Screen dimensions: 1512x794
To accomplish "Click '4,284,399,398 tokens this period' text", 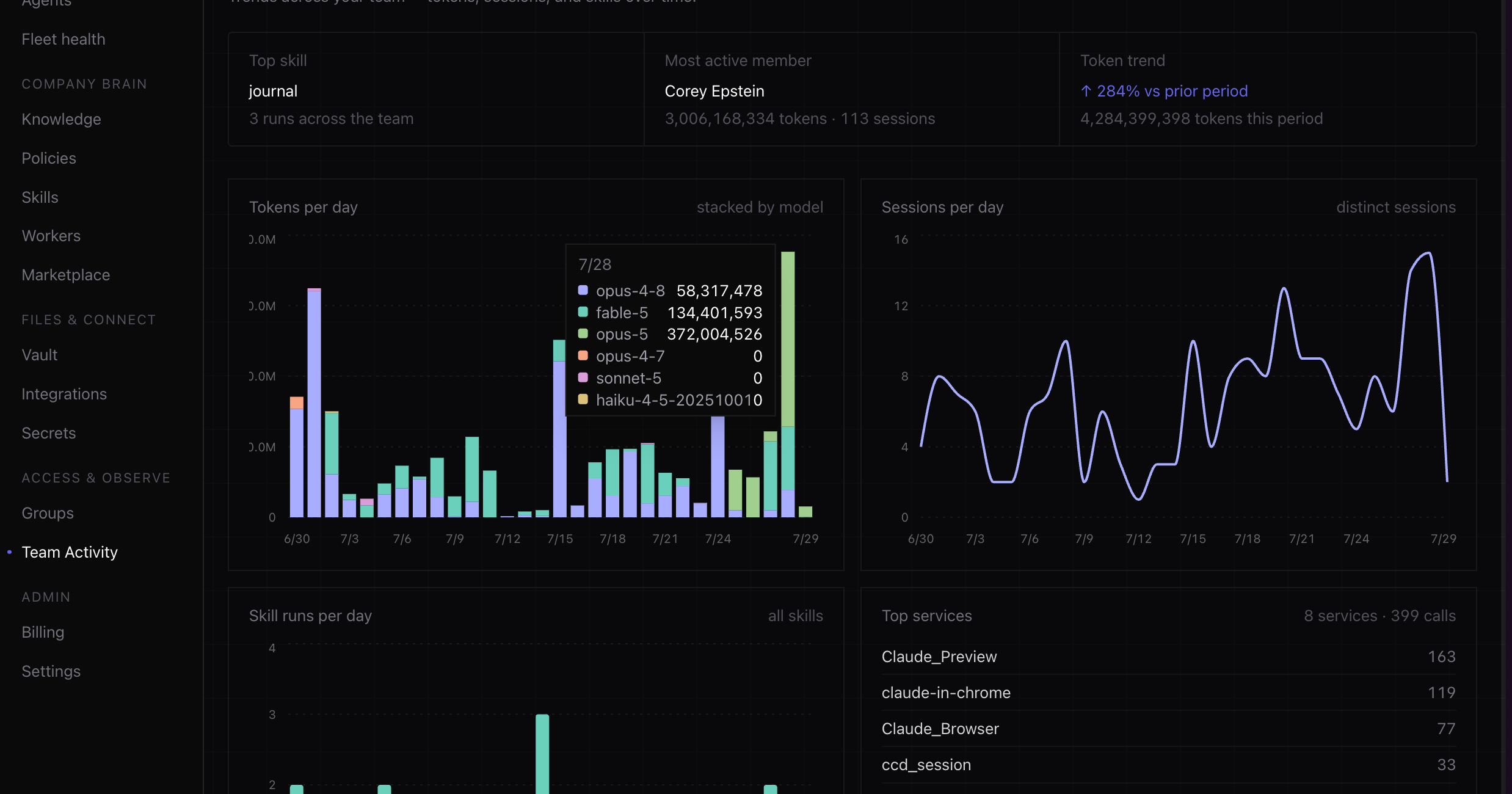I will pos(1201,118).
